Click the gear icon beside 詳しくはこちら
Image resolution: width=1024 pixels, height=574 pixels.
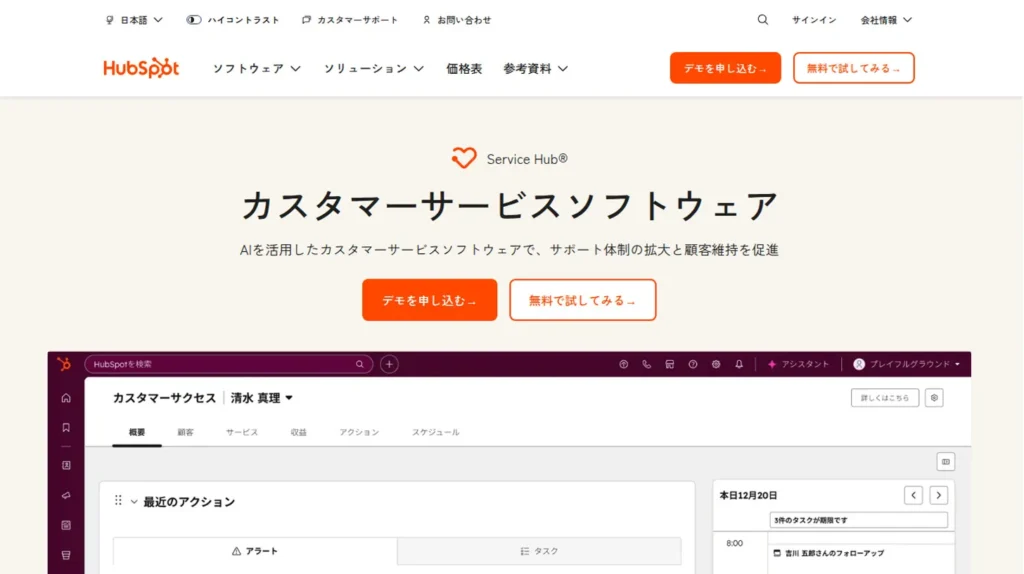click(934, 398)
